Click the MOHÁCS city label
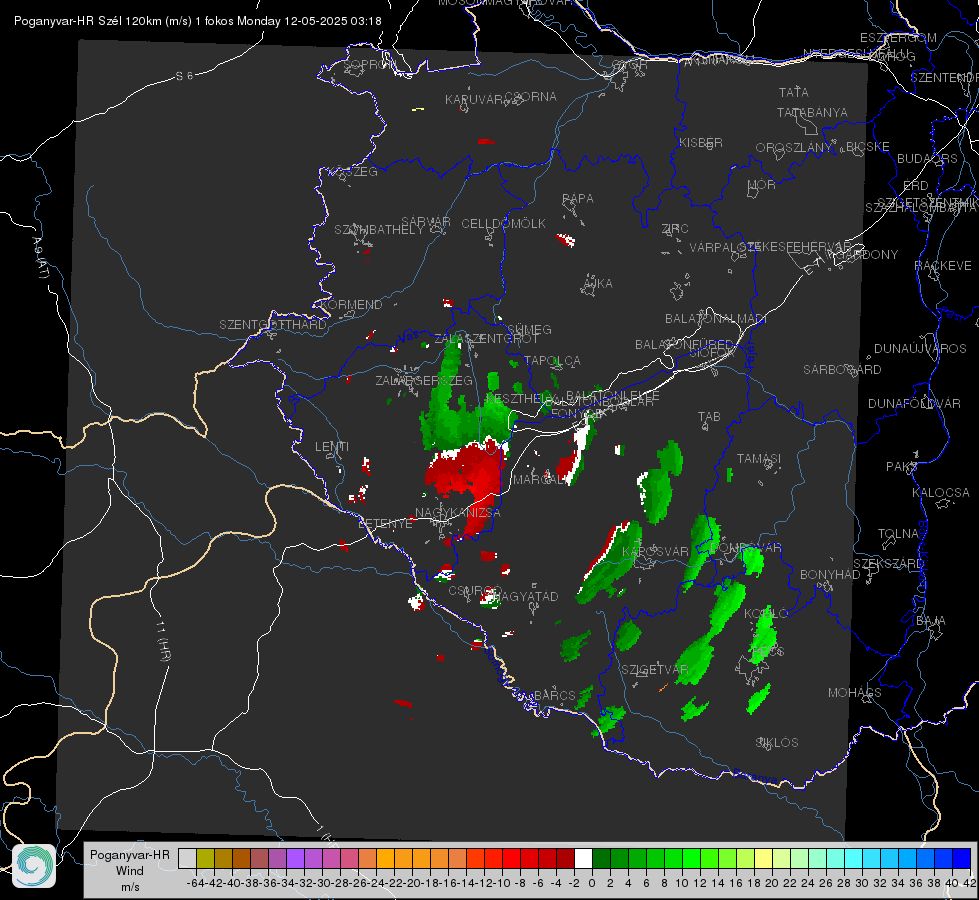The width and height of the screenshot is (979, 900). click(855, 693)
